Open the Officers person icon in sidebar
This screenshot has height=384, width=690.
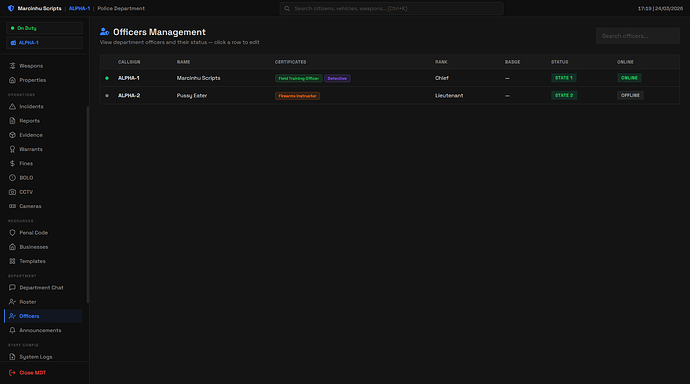12,316
